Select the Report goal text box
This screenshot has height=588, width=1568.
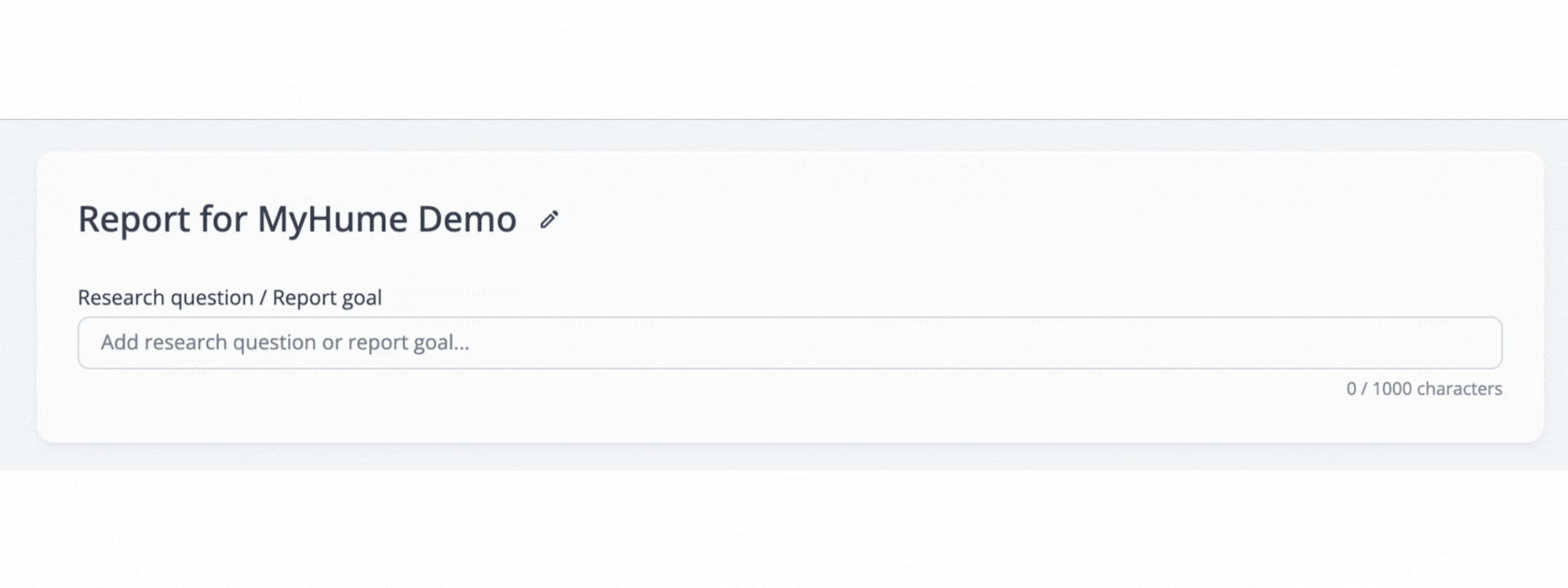tap(789, 343)
